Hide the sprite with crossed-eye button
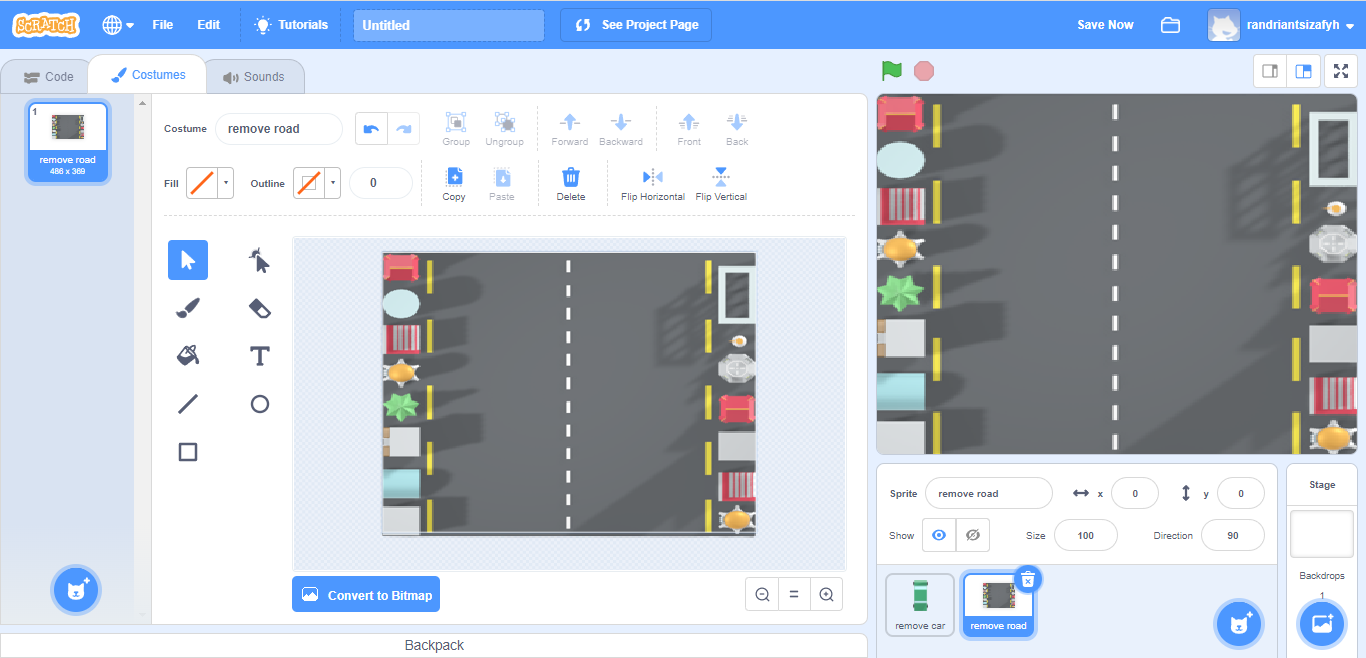This screenshot has width=1366, height=658. (x=972, y=535)
